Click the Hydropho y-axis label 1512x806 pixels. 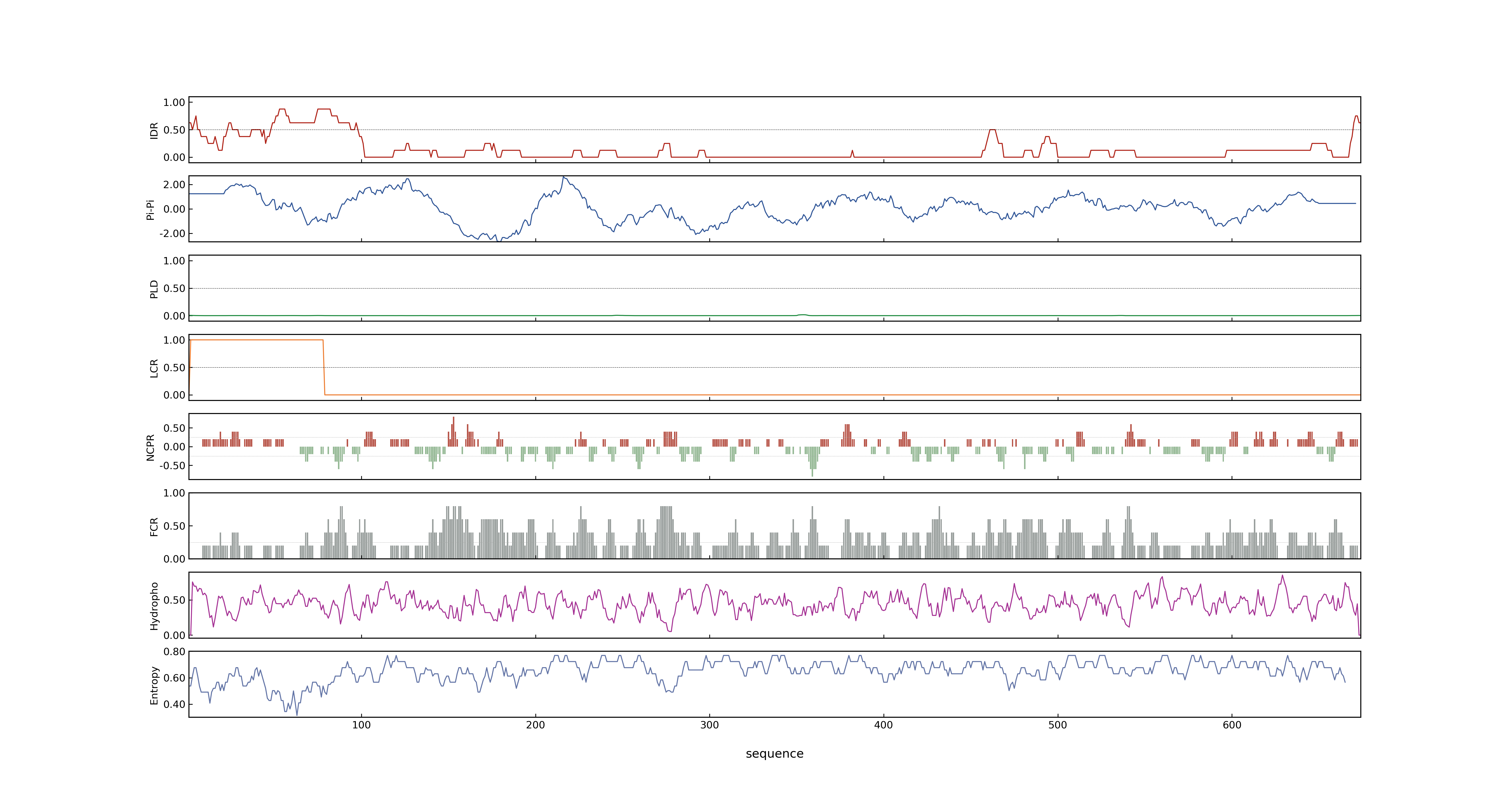154,606
